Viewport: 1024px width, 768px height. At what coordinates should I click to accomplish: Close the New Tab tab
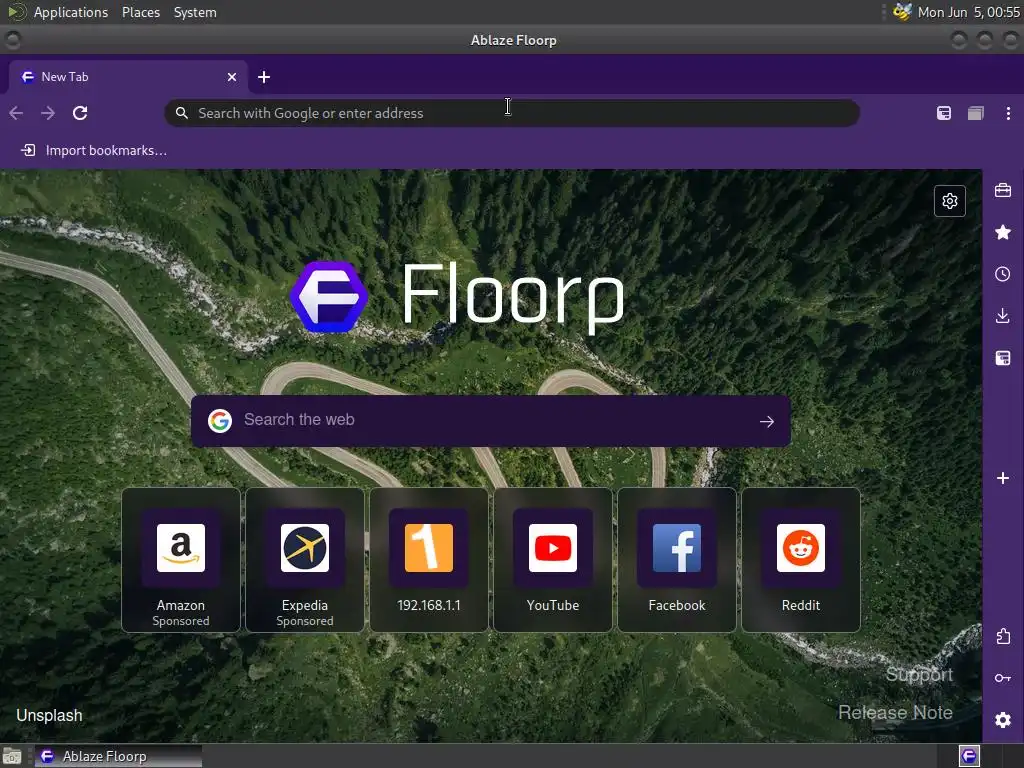point(232,77)
